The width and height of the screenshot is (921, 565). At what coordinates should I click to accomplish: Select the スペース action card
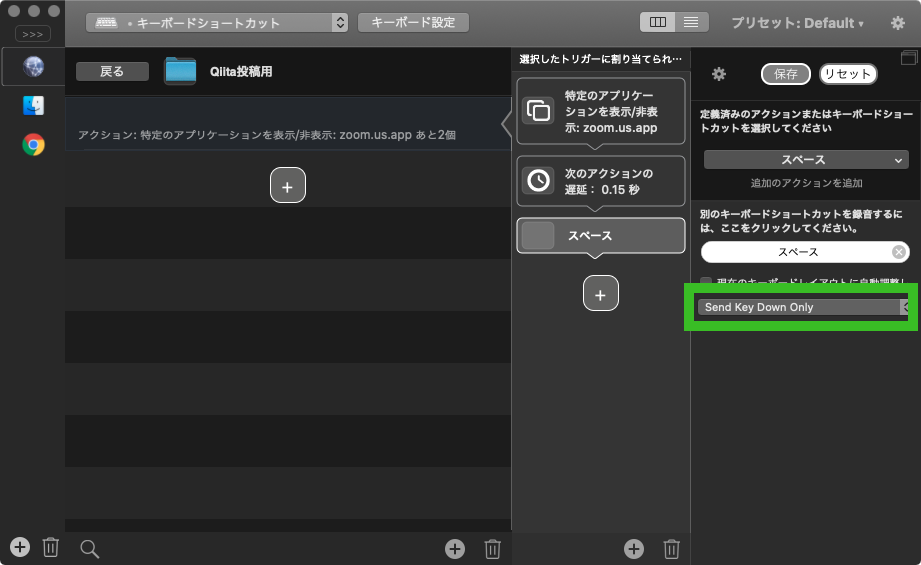click(601, 236)
